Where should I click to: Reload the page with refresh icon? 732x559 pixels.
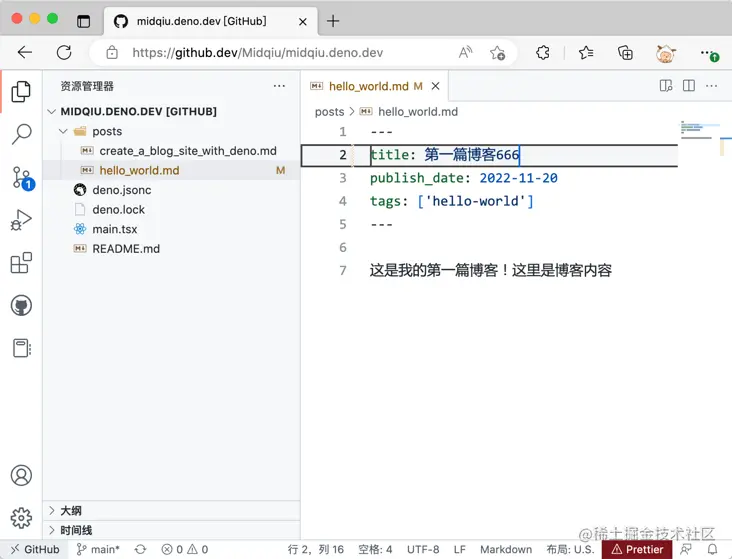[x=64, y=52]
